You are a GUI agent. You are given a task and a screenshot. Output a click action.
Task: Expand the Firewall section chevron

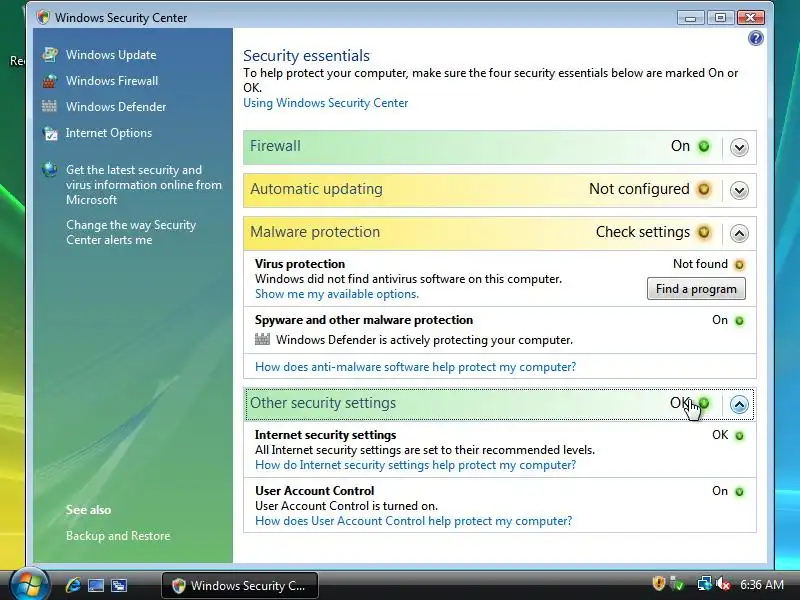pos(739,148)
